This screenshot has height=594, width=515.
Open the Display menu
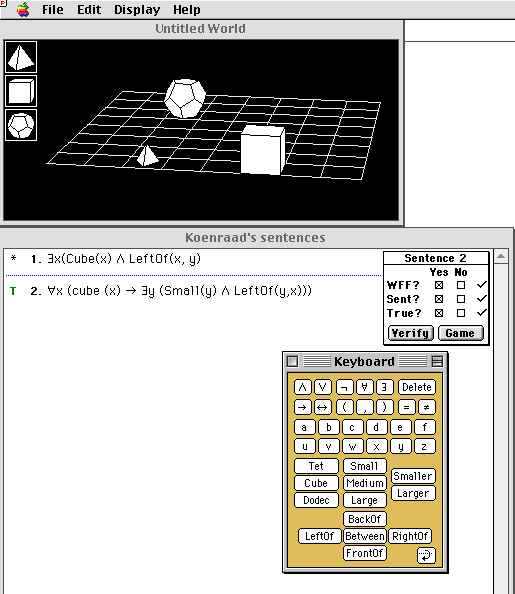[137, 9]
